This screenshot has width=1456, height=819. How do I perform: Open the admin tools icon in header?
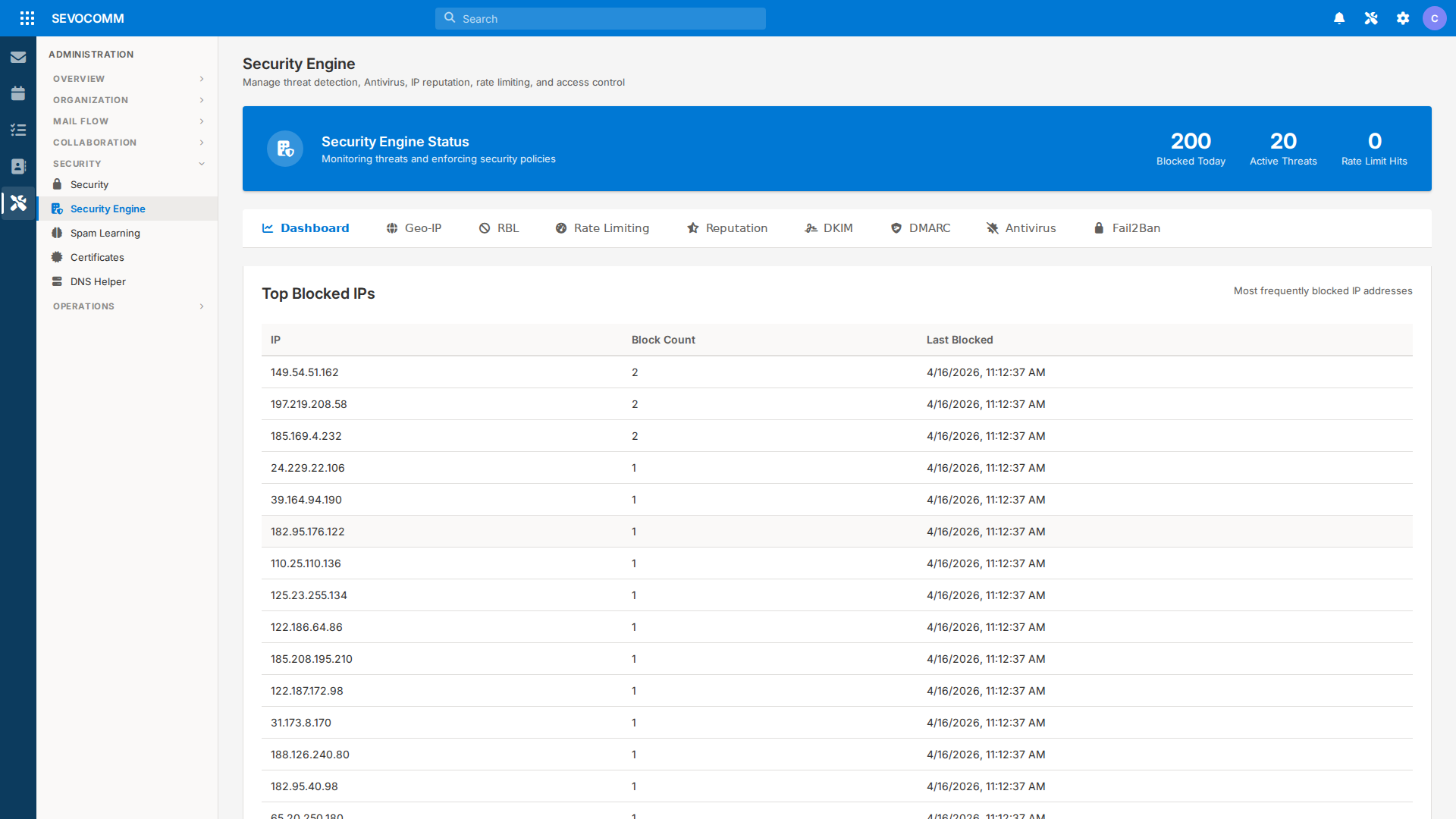tap(1371, 18)
